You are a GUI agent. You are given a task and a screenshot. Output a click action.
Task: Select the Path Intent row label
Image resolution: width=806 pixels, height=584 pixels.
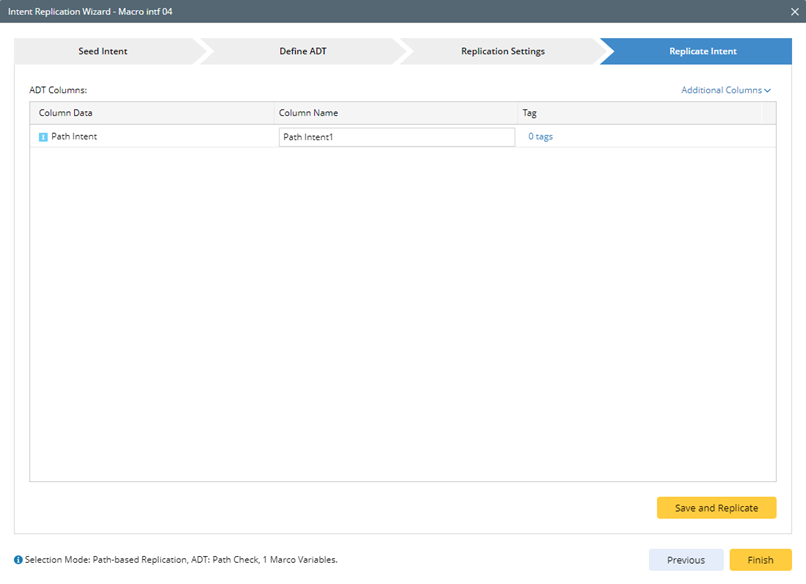[74, 137]
